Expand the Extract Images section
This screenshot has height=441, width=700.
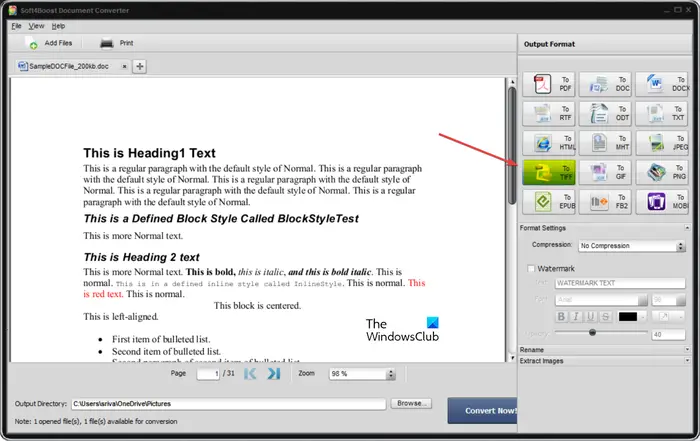tap(687, 360)
